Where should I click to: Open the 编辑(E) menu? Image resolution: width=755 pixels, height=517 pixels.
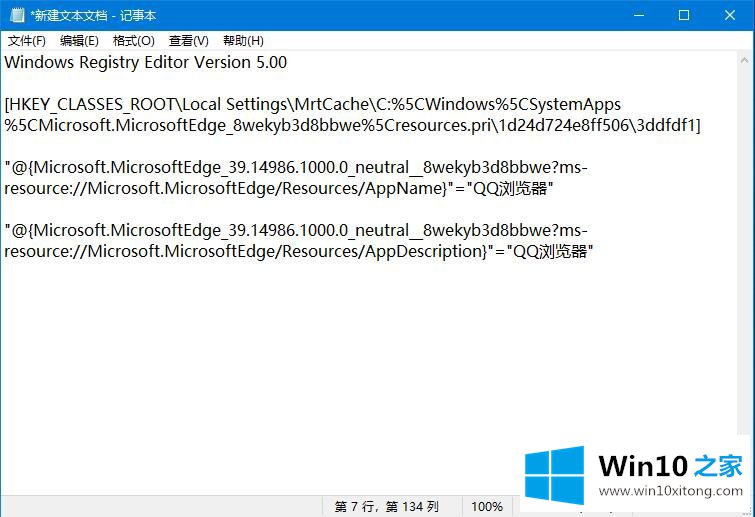(79, 41)
